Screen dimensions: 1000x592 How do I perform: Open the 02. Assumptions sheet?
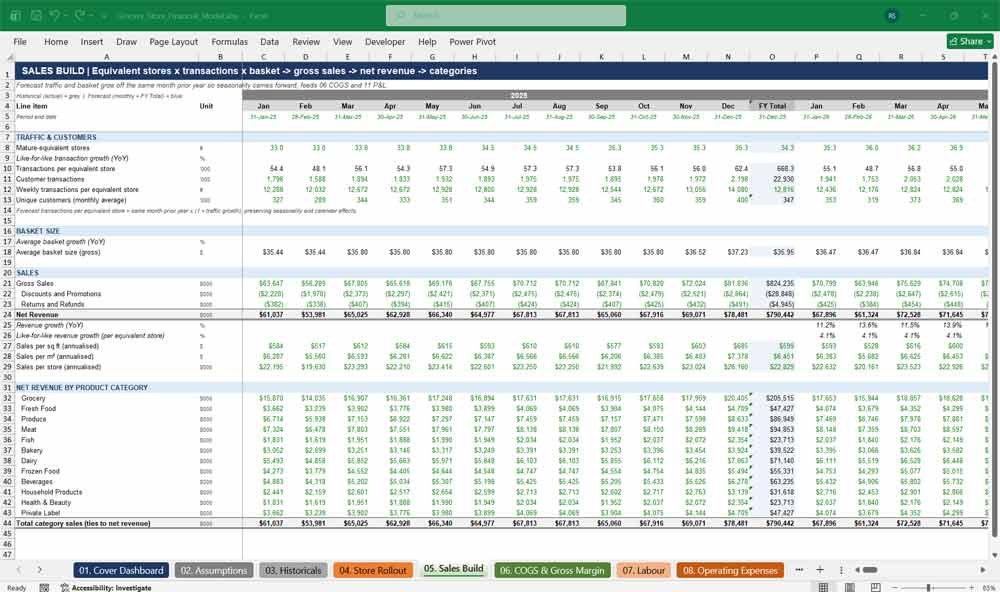[214, 570]
